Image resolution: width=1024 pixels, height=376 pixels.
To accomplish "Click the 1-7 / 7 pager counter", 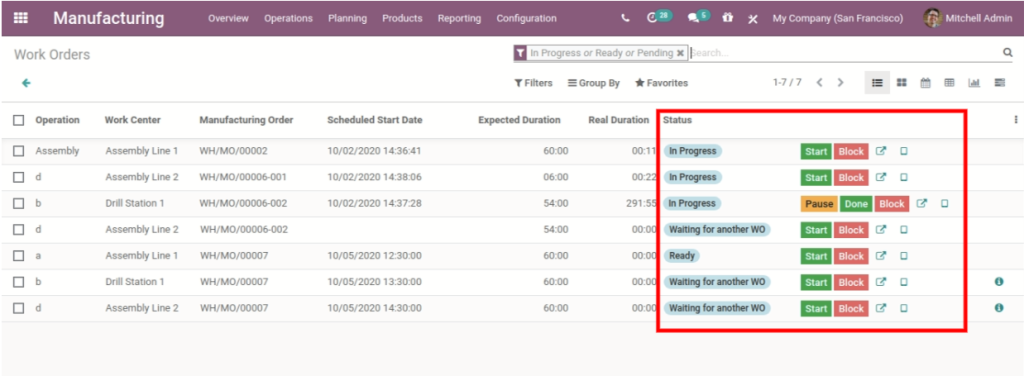I will click(787, 83).
